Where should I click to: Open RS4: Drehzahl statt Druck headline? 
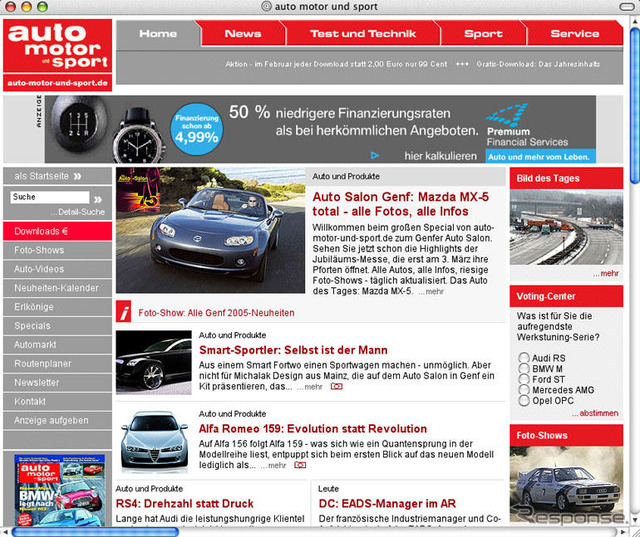(x=184, y=504)
